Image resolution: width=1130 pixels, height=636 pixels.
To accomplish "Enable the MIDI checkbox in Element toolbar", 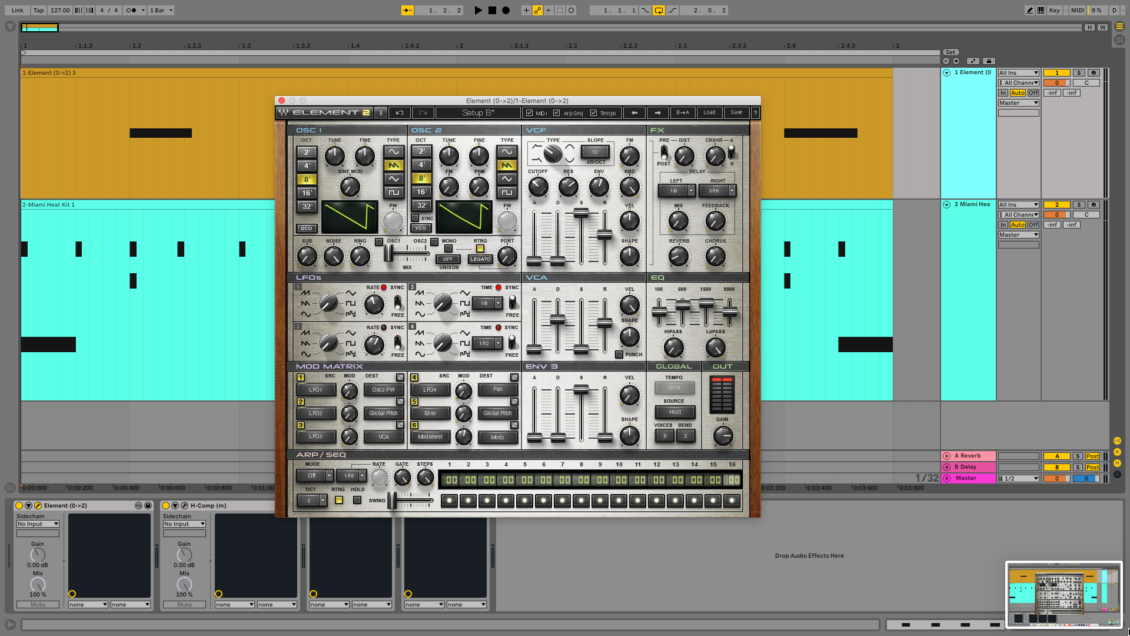I will [530, 113].
